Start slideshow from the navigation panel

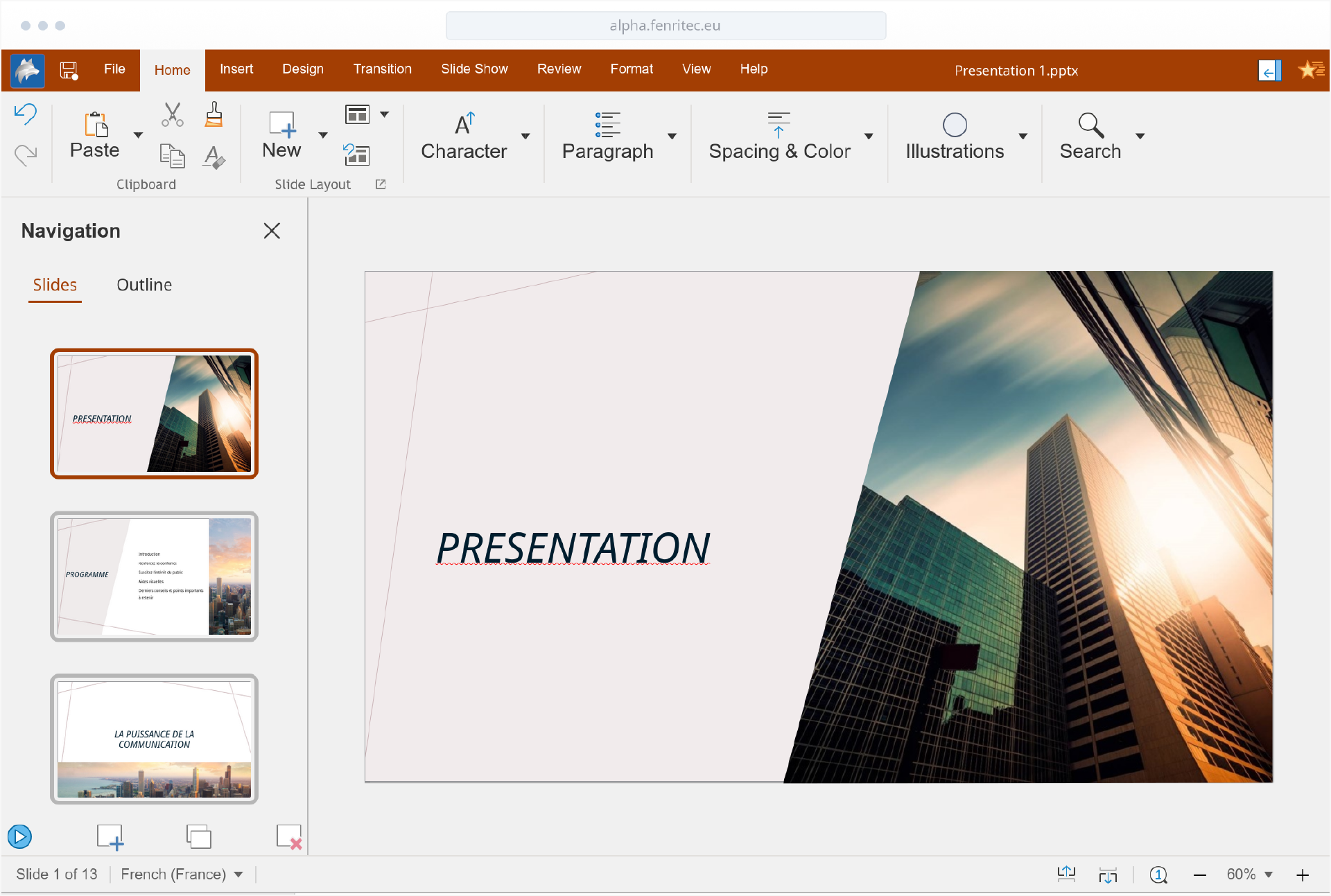pyautogui.click(x=20, y=836)
